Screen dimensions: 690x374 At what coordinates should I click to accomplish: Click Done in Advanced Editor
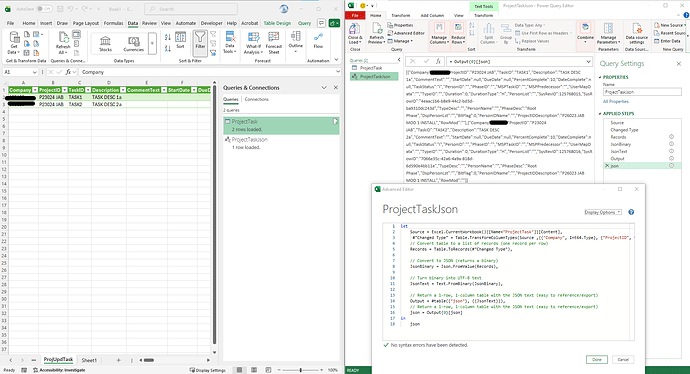pos(596,359)
